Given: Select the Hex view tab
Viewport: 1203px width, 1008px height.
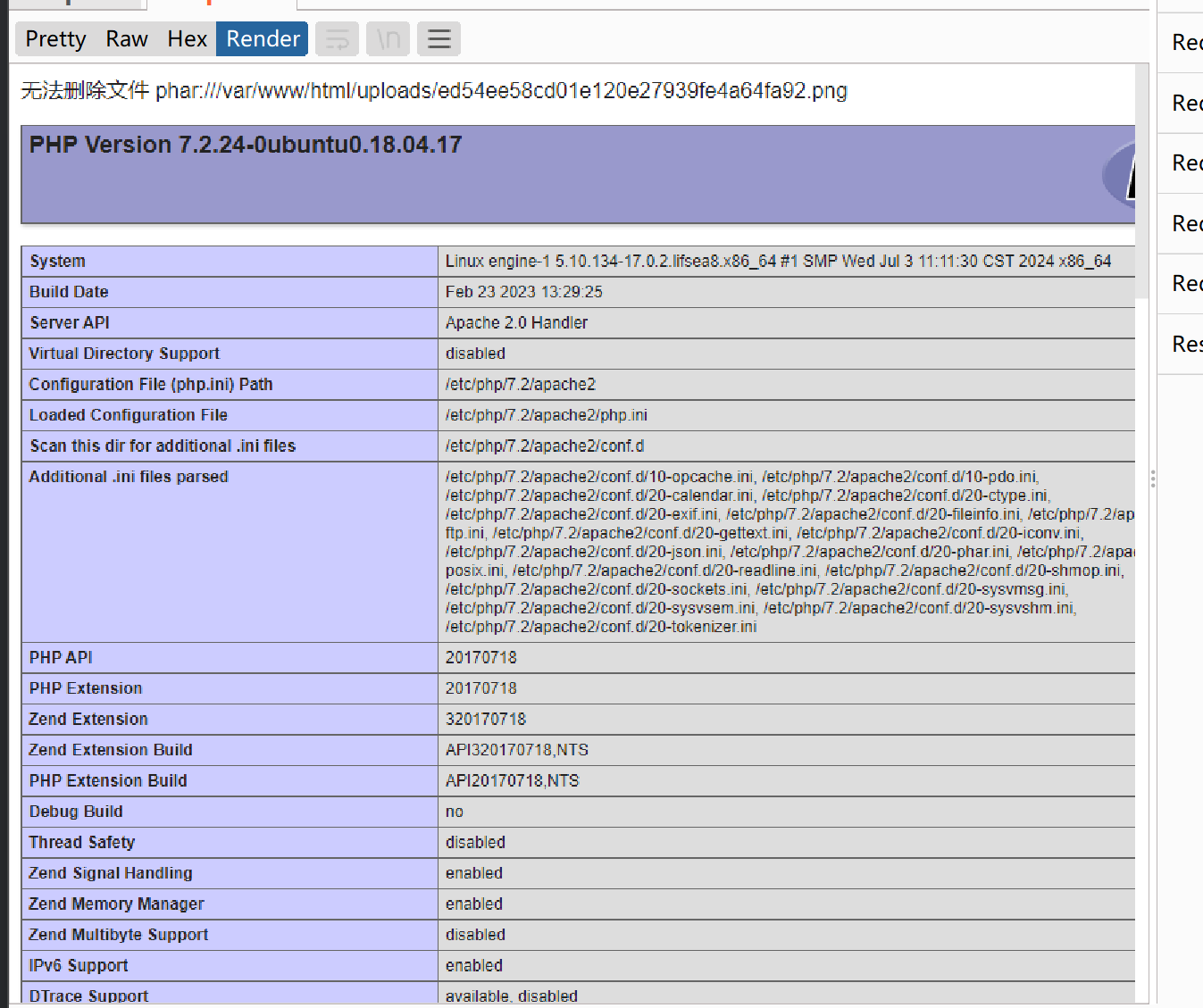Looking at the screenshot, I should 187,39.
